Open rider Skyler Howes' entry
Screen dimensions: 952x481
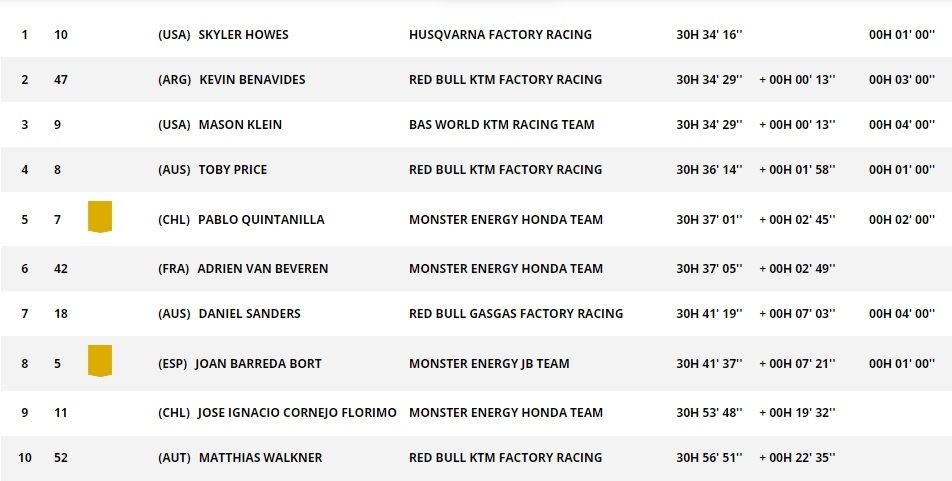pos(243,35)
